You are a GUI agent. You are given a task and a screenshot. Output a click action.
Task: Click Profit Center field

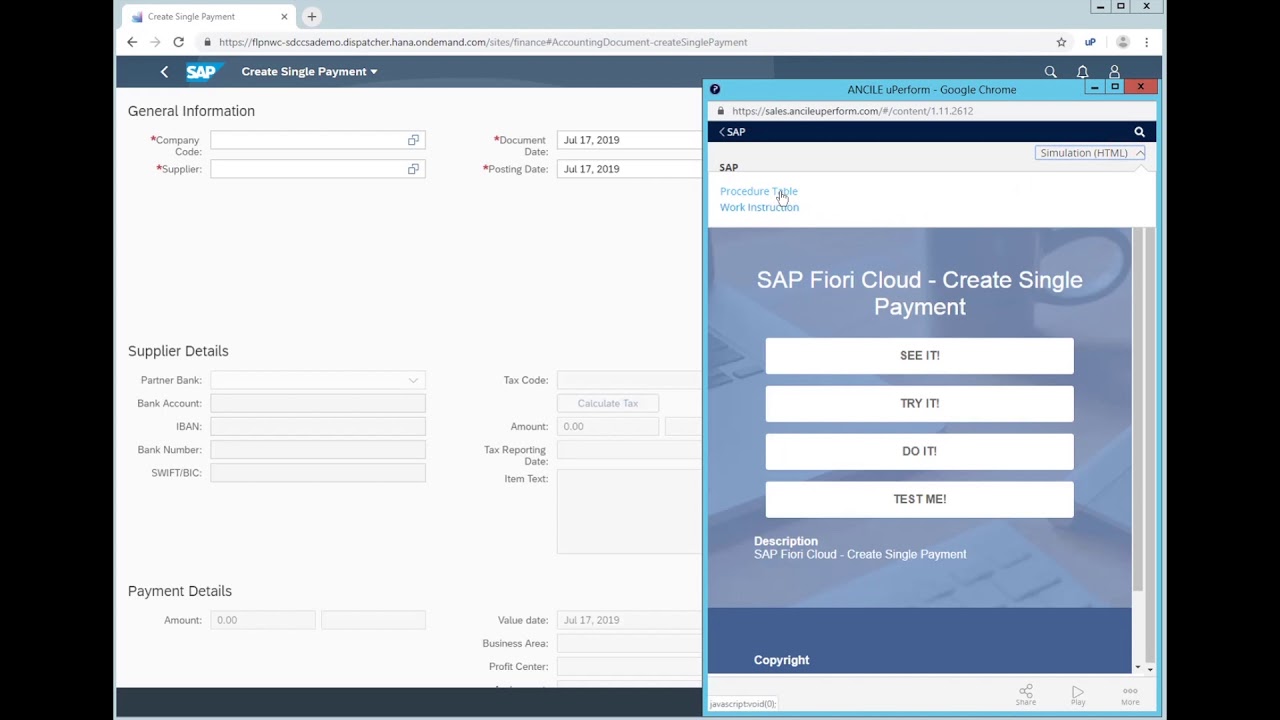629,666
